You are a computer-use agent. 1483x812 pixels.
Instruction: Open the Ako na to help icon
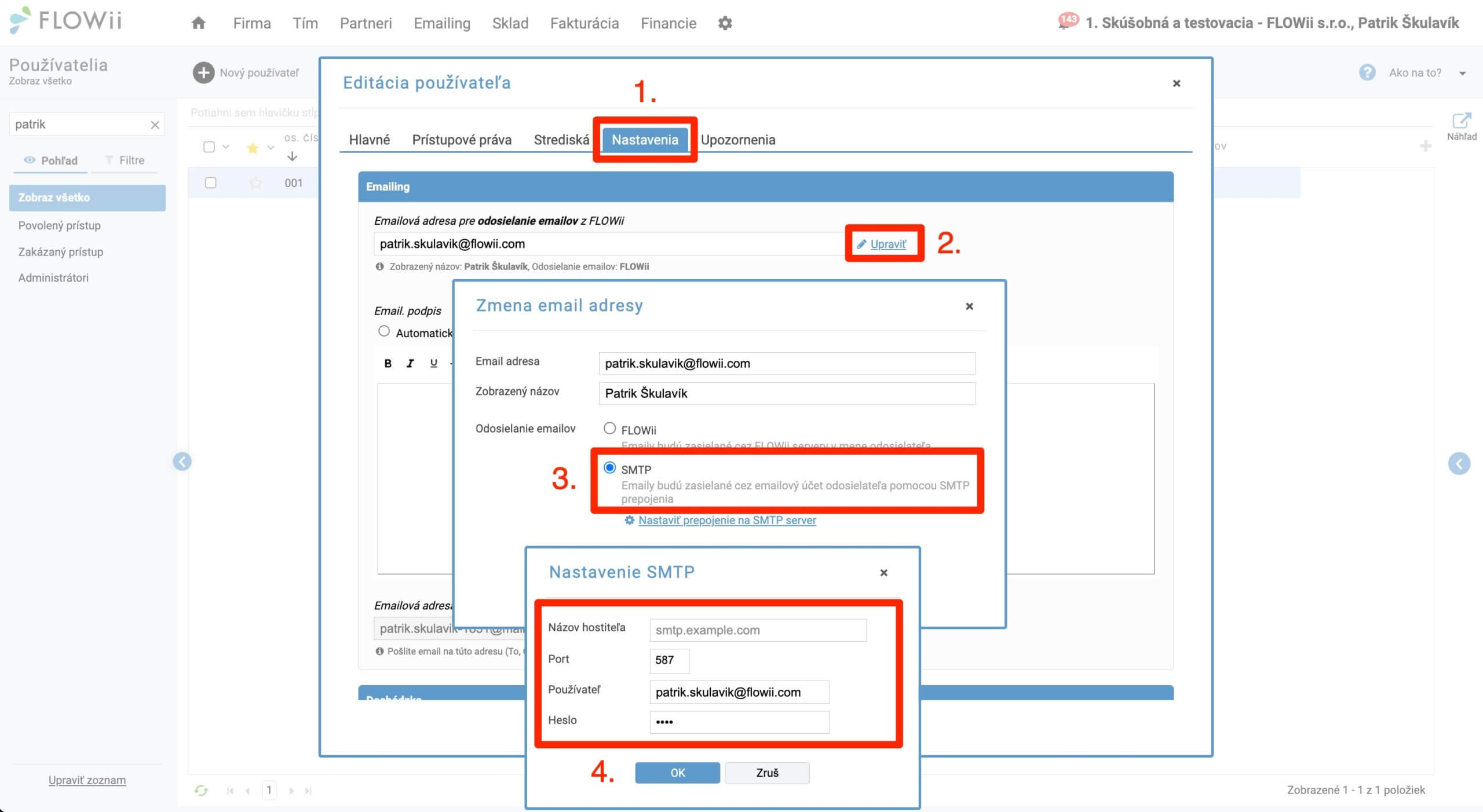point(1367,72)
